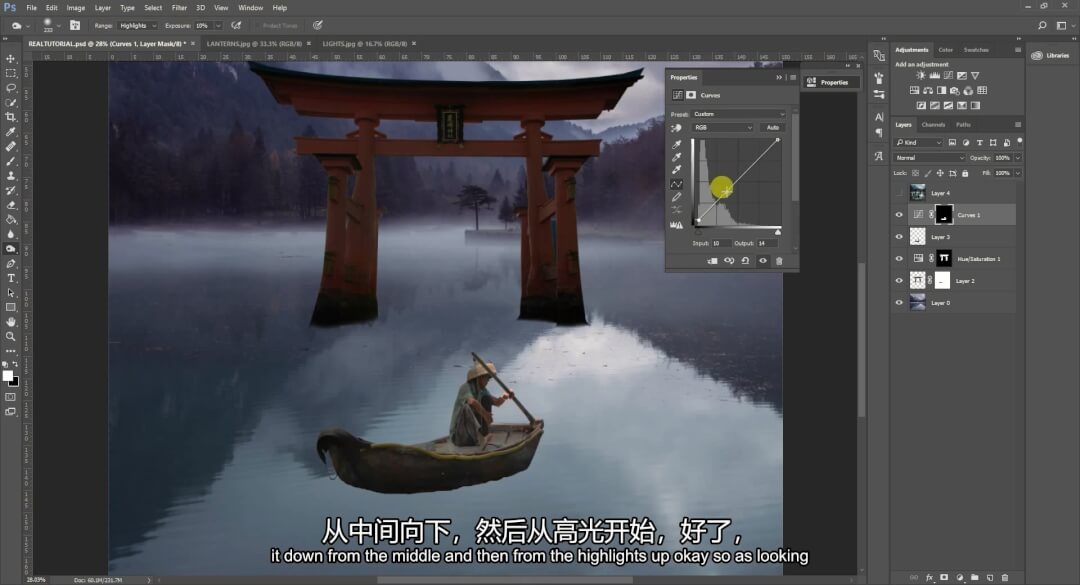The image size is (1080, 585).
Task: Click the black point eyedropper in Curves
Action: pyautogui.click(x=676, y=145)
